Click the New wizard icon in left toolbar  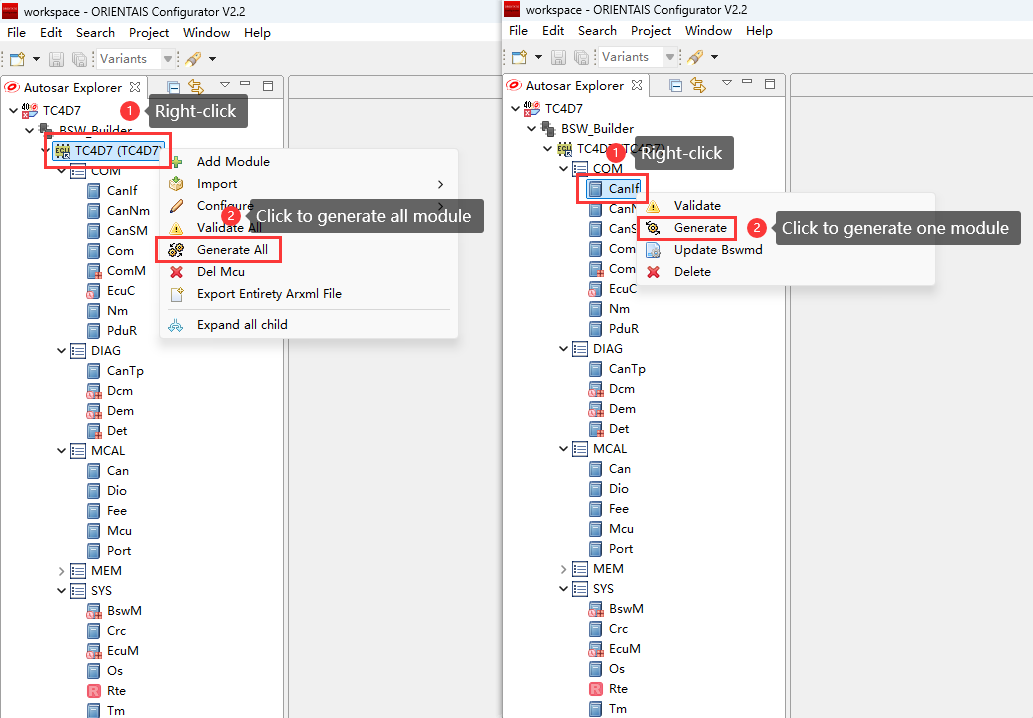tap(17, 59)
